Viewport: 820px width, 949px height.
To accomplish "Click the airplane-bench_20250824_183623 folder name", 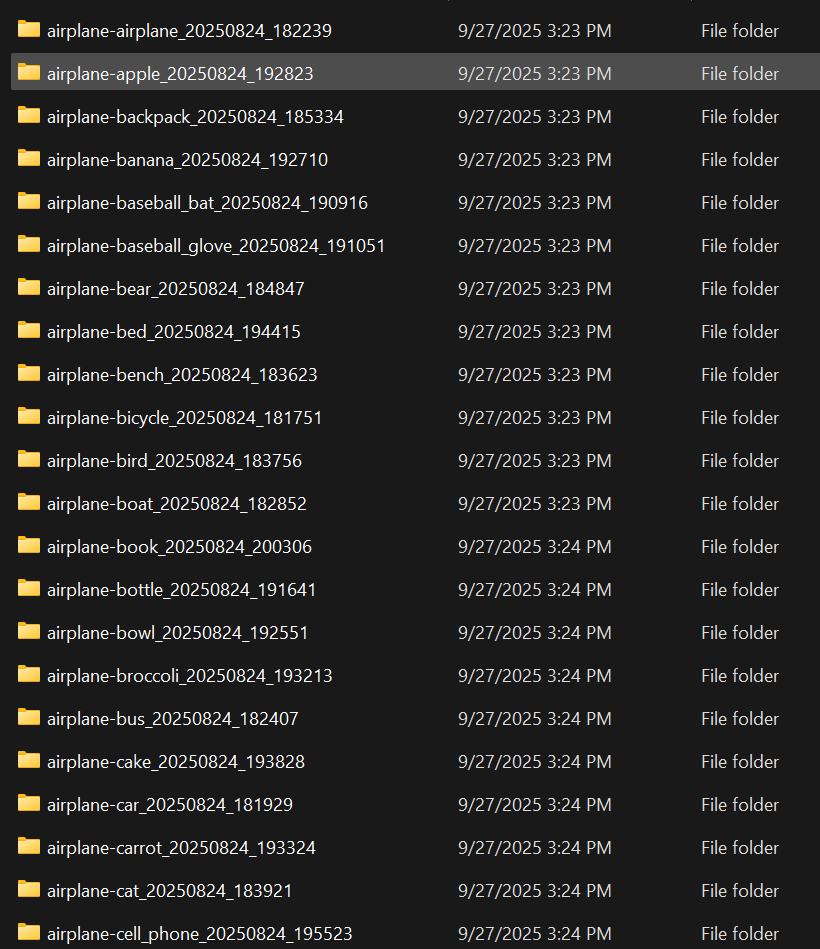I will click(x=182, y=375).
